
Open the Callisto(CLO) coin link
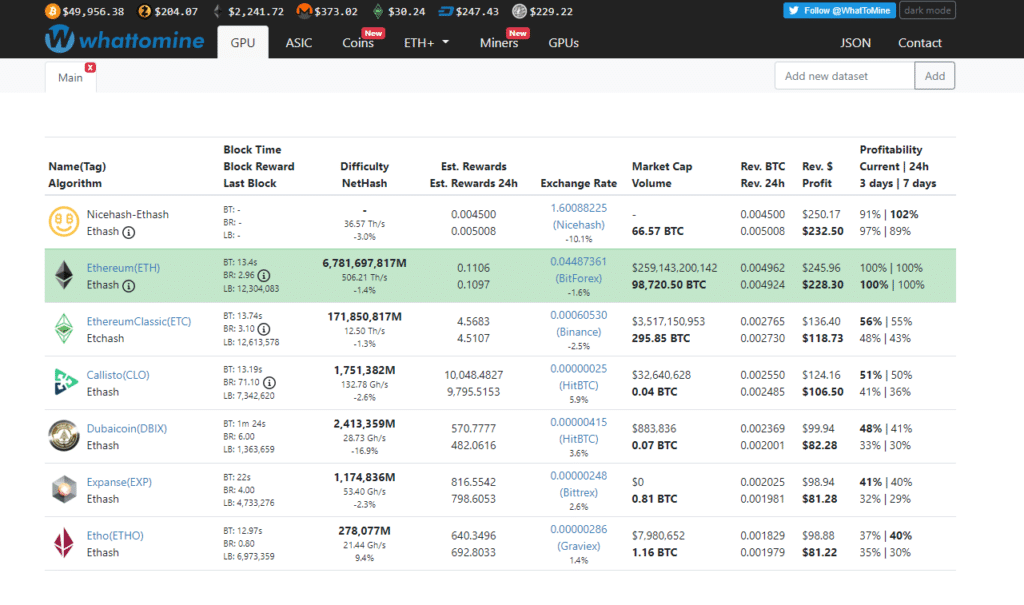[118, 375]
